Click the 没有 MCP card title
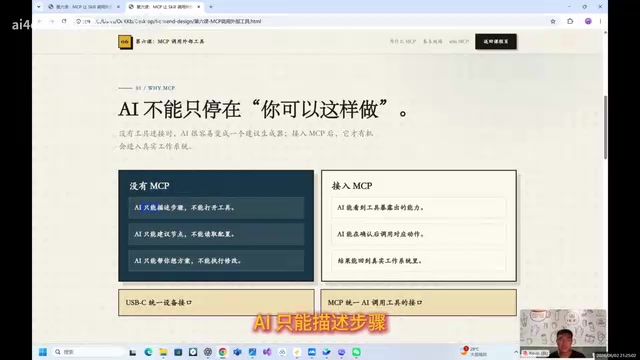The image size is (640, 360). [x=149, y=186]
